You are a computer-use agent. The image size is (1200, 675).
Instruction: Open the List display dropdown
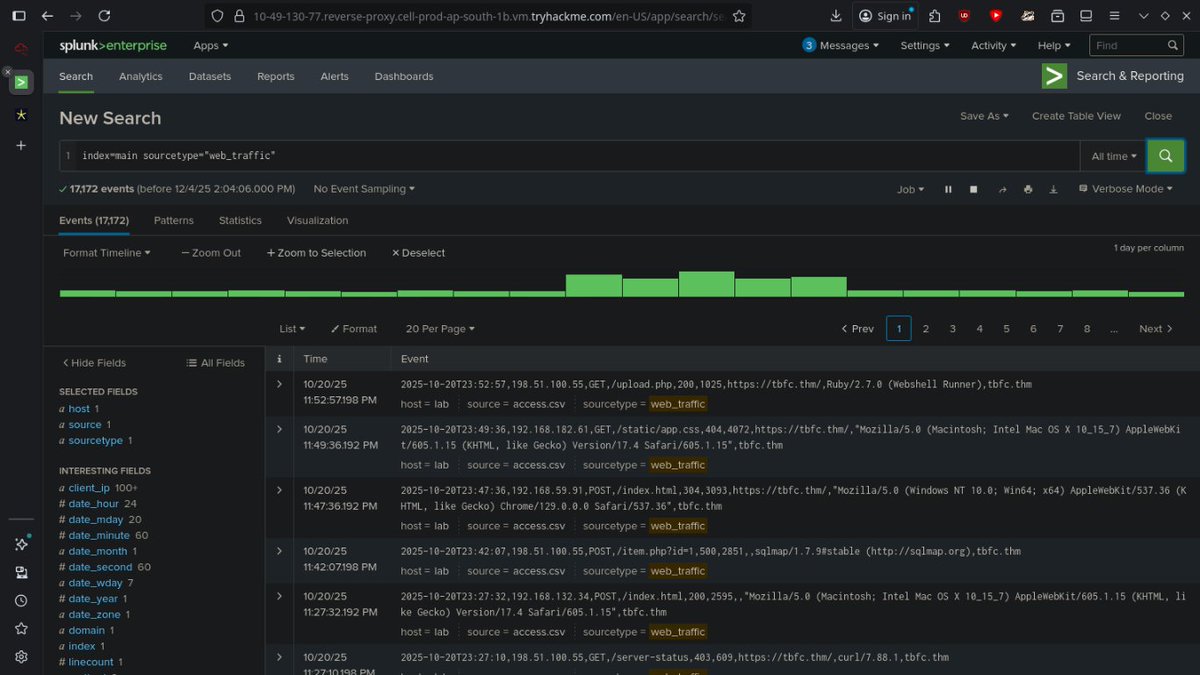point(292,329)
